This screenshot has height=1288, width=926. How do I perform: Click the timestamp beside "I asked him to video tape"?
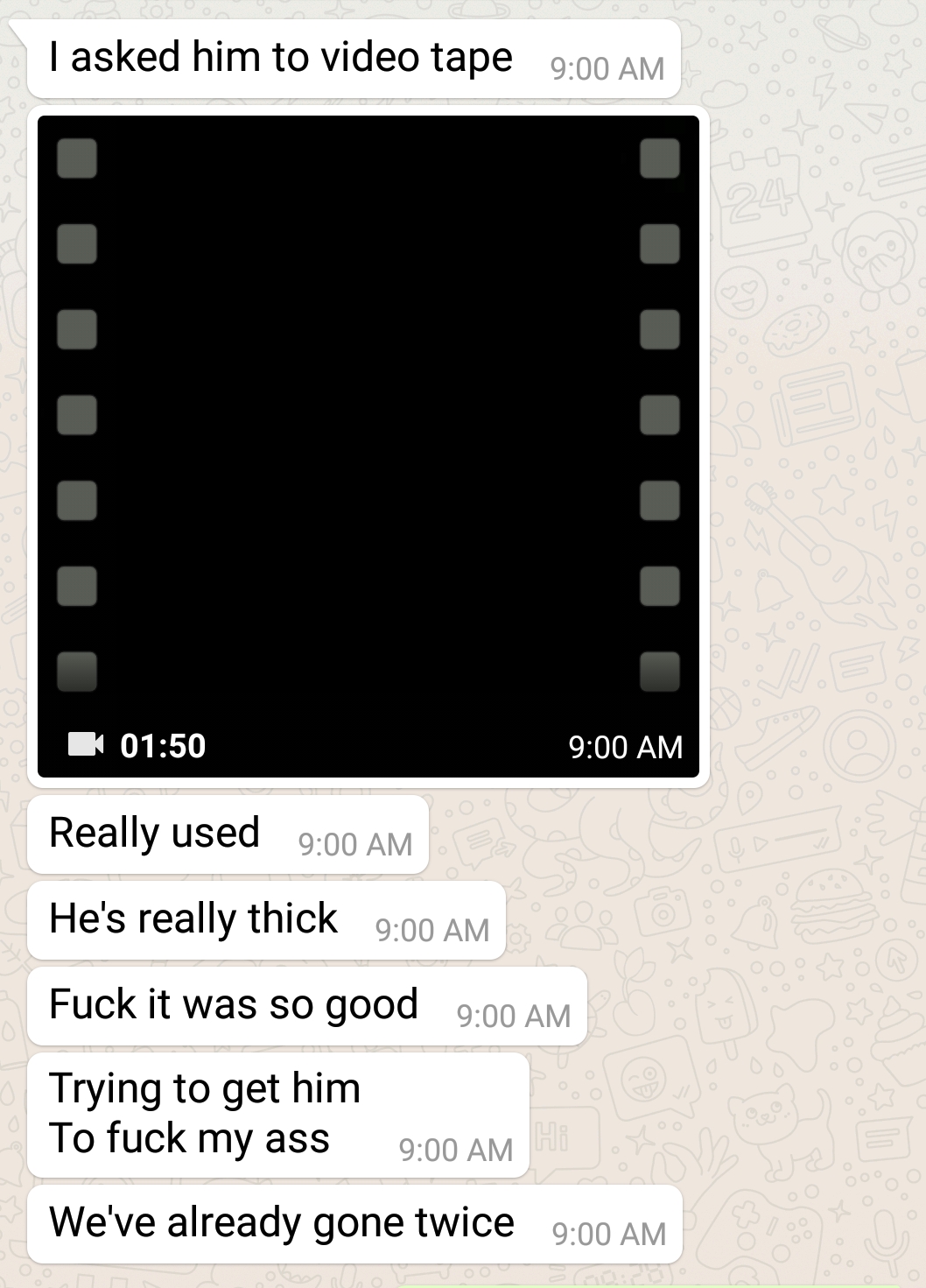coord(607,69)
